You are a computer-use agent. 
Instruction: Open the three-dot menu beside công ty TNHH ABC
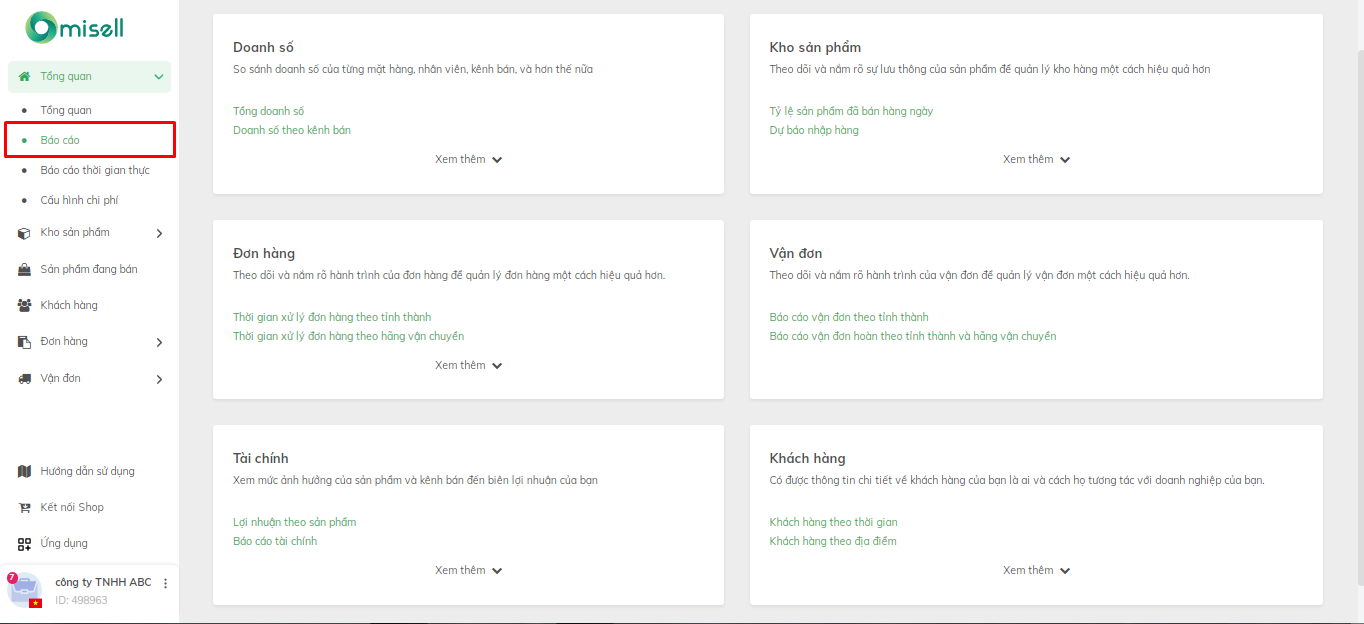pyautogui.click(x=166, y=583)
